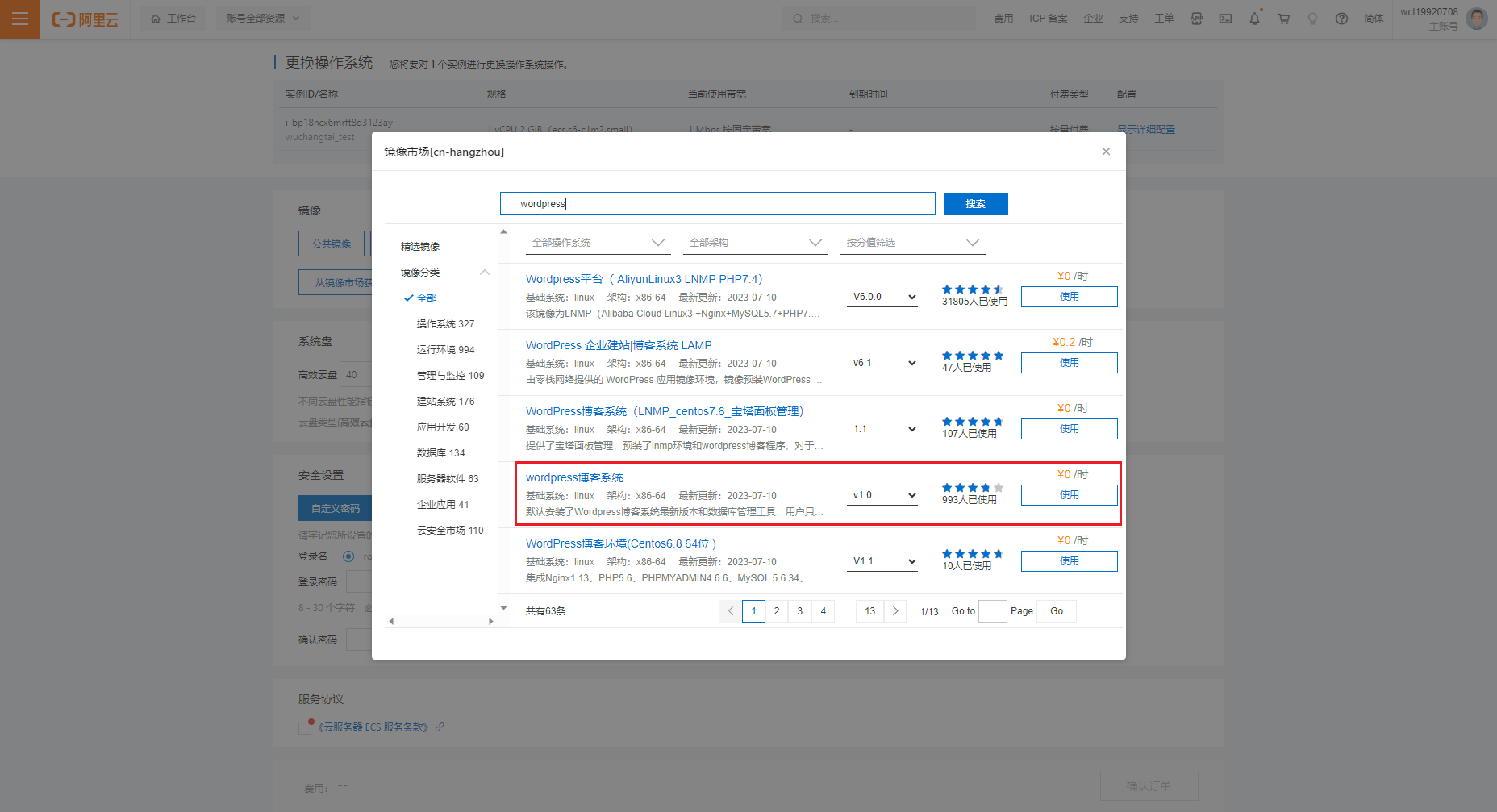This screenshot has height=812, width=1497.
Task: Click the pagination Go button
Action: click(x=1057, y=611)
